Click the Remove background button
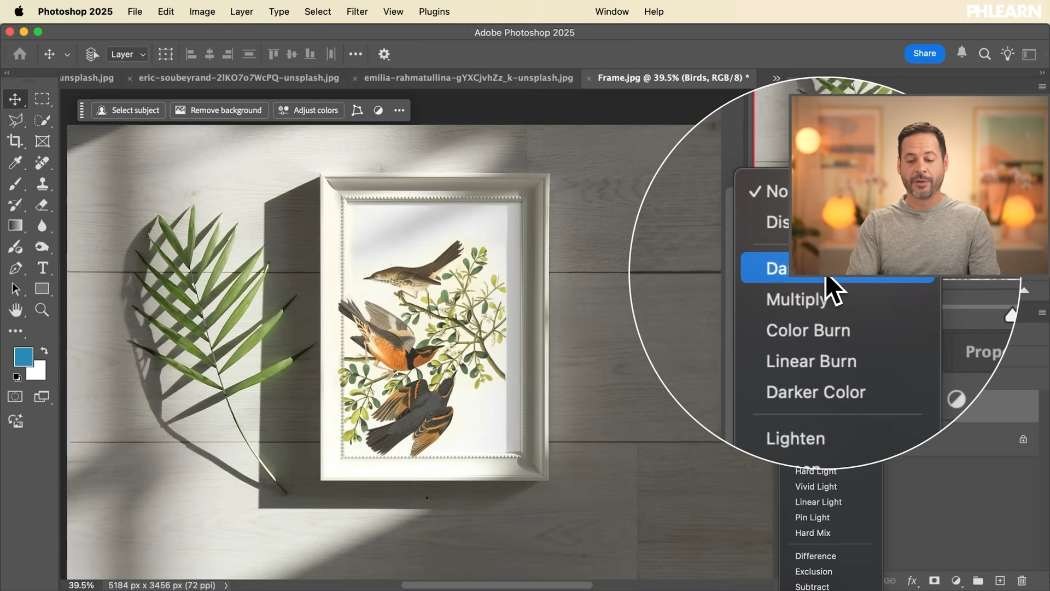 click(x=219, y=110)
